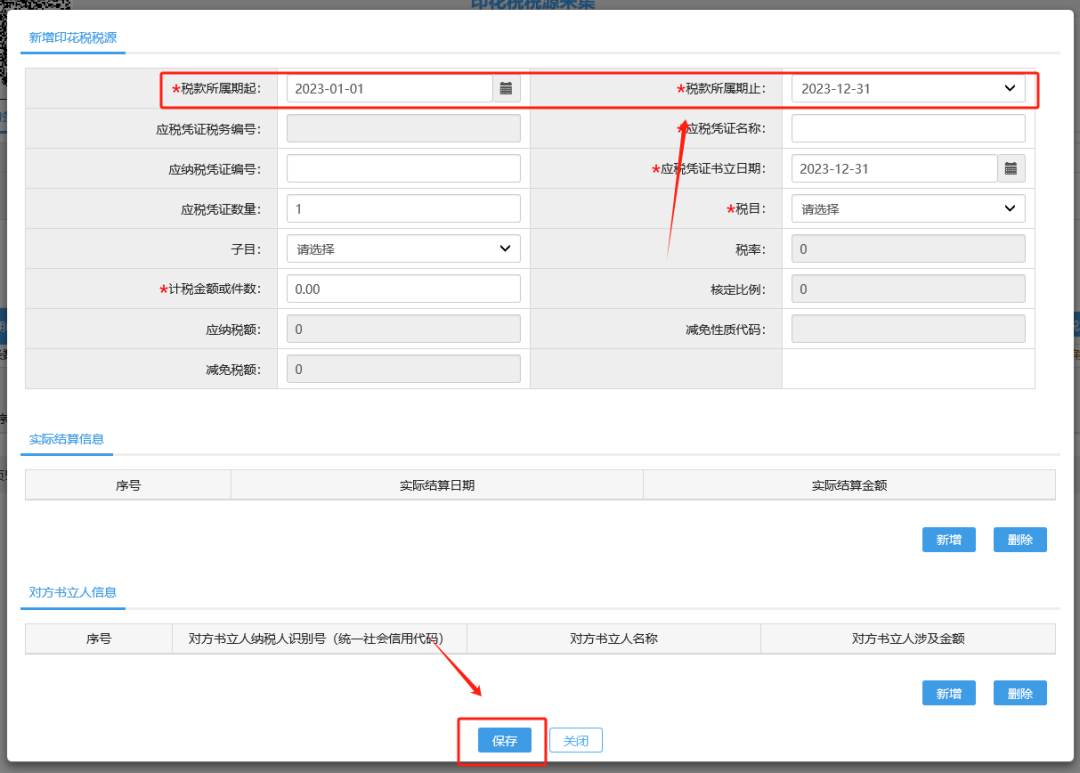Select the 对方书立人信息 section tab
1080x773 pixels.
[x=73, y=592]
